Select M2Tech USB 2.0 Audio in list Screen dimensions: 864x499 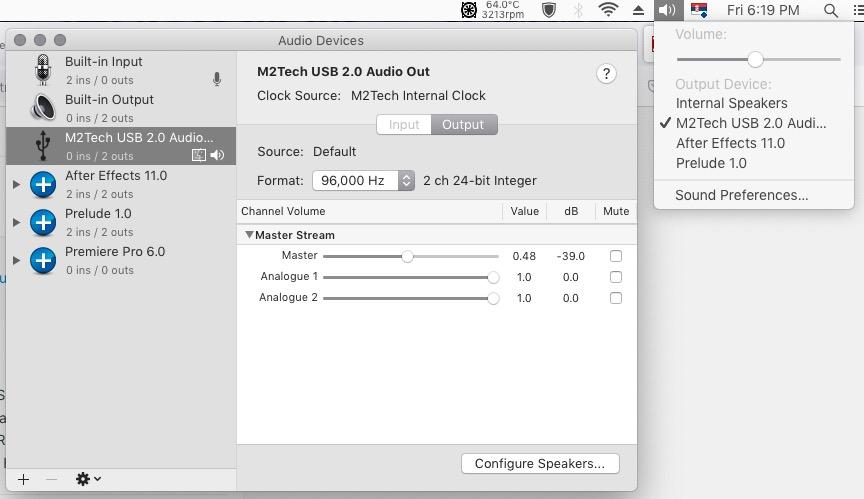click(121, 146)
